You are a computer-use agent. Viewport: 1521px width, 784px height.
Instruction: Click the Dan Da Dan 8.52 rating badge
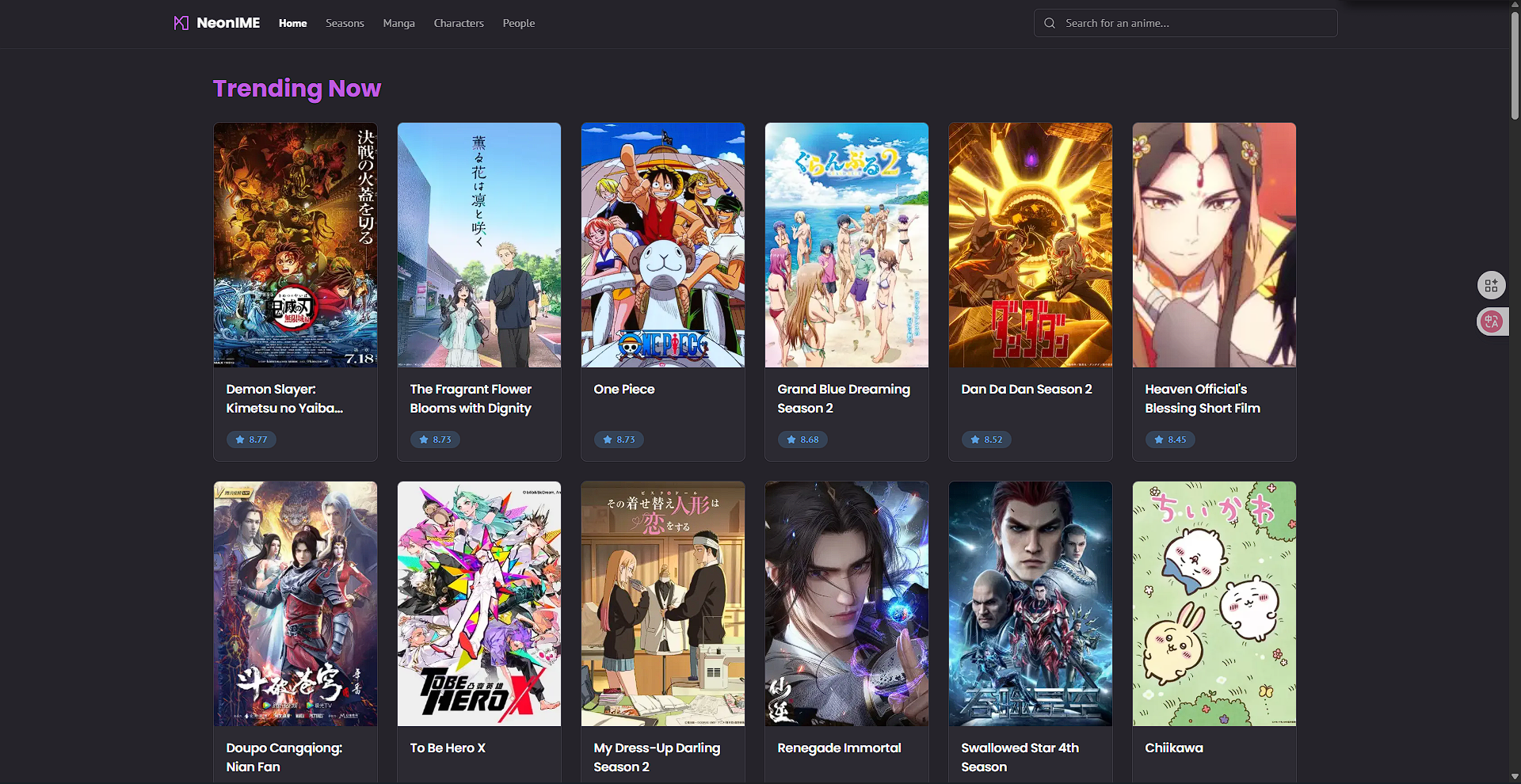(x=986, y=440)
